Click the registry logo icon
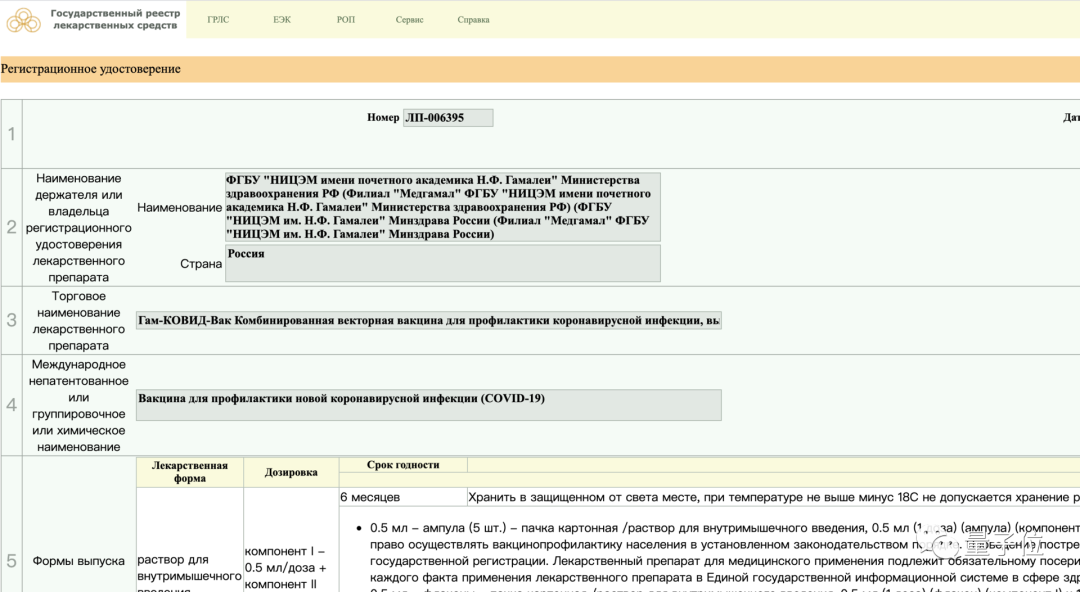This screenshot has width=1080, height=592. click(x=23, y=19)
